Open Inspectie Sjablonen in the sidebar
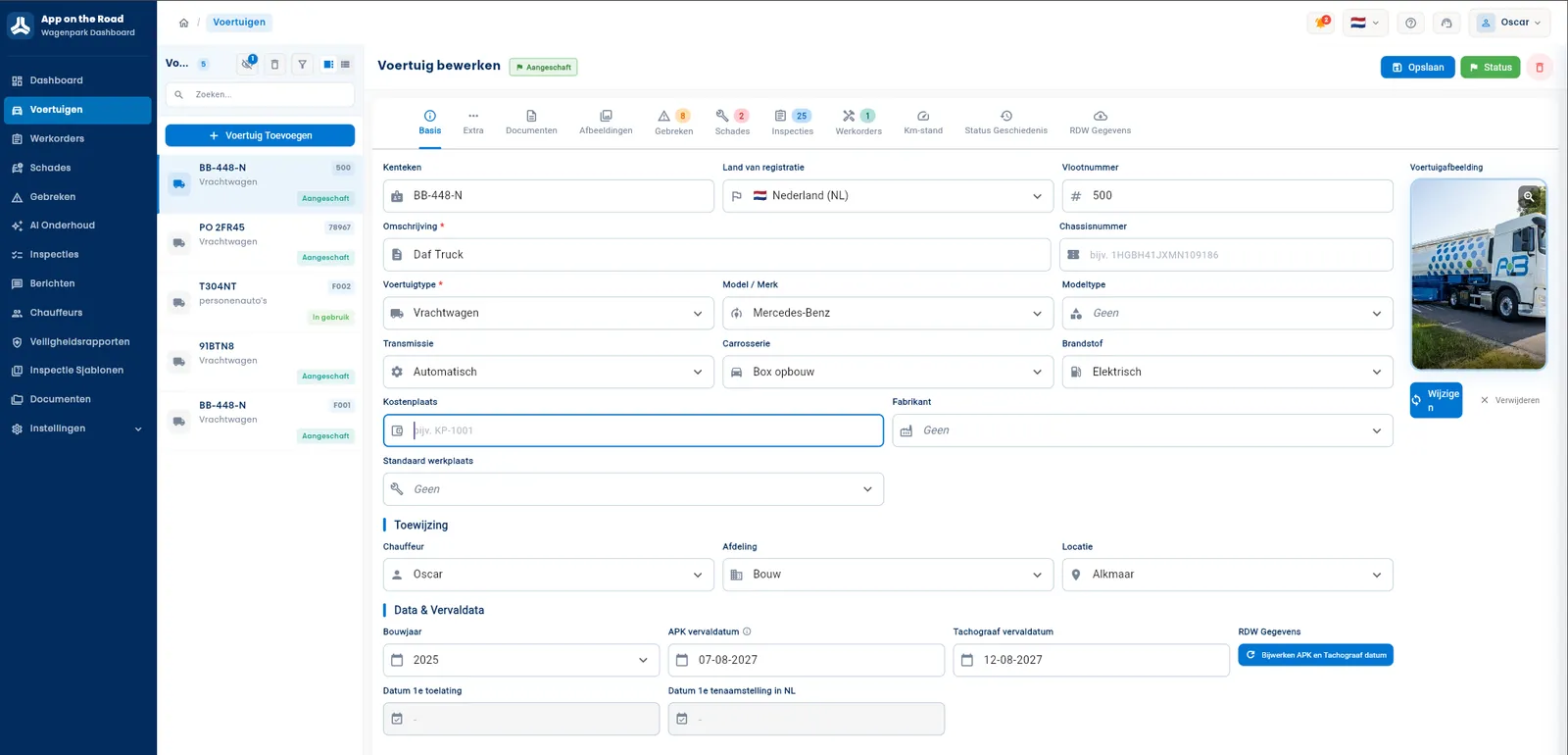1568x755 pixels. (x=77, y=371)
